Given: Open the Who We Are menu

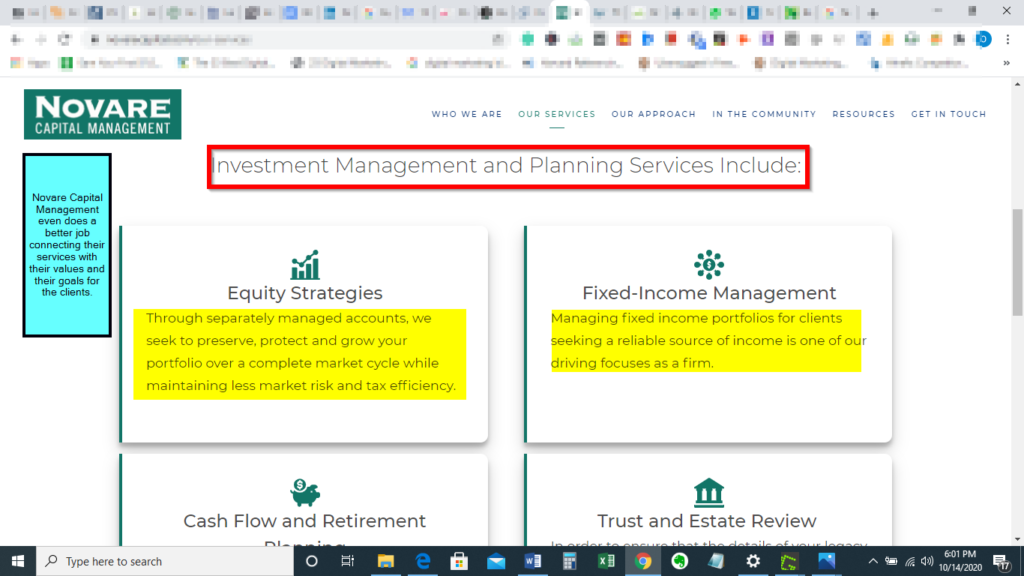Looking at the screenshot, I should tap(466, 114).
